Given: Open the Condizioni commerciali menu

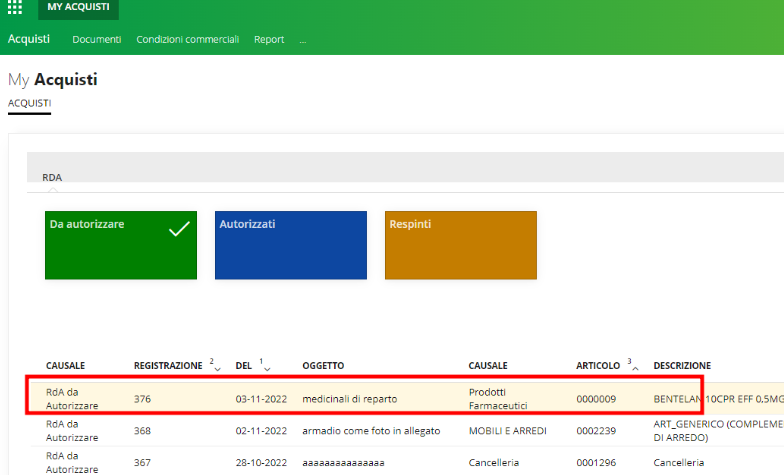Looking at the screenshot, I should (187, 40).
